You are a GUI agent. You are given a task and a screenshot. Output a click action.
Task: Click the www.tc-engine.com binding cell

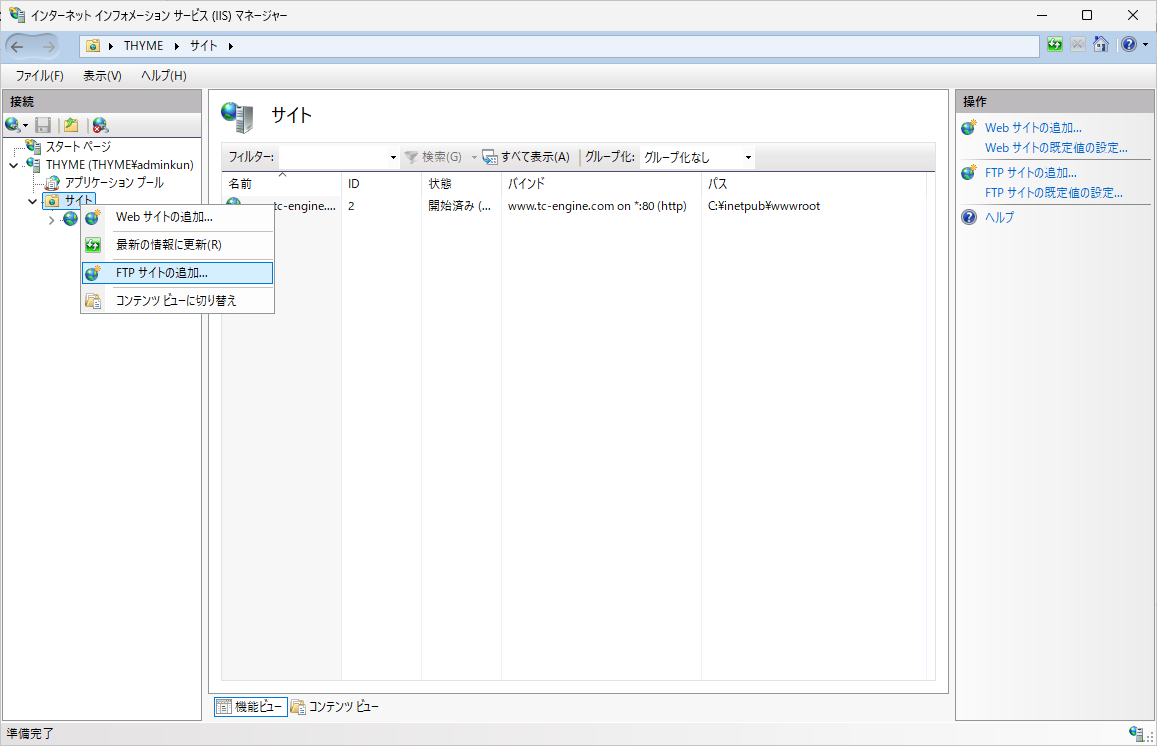[x=597, y=206]
